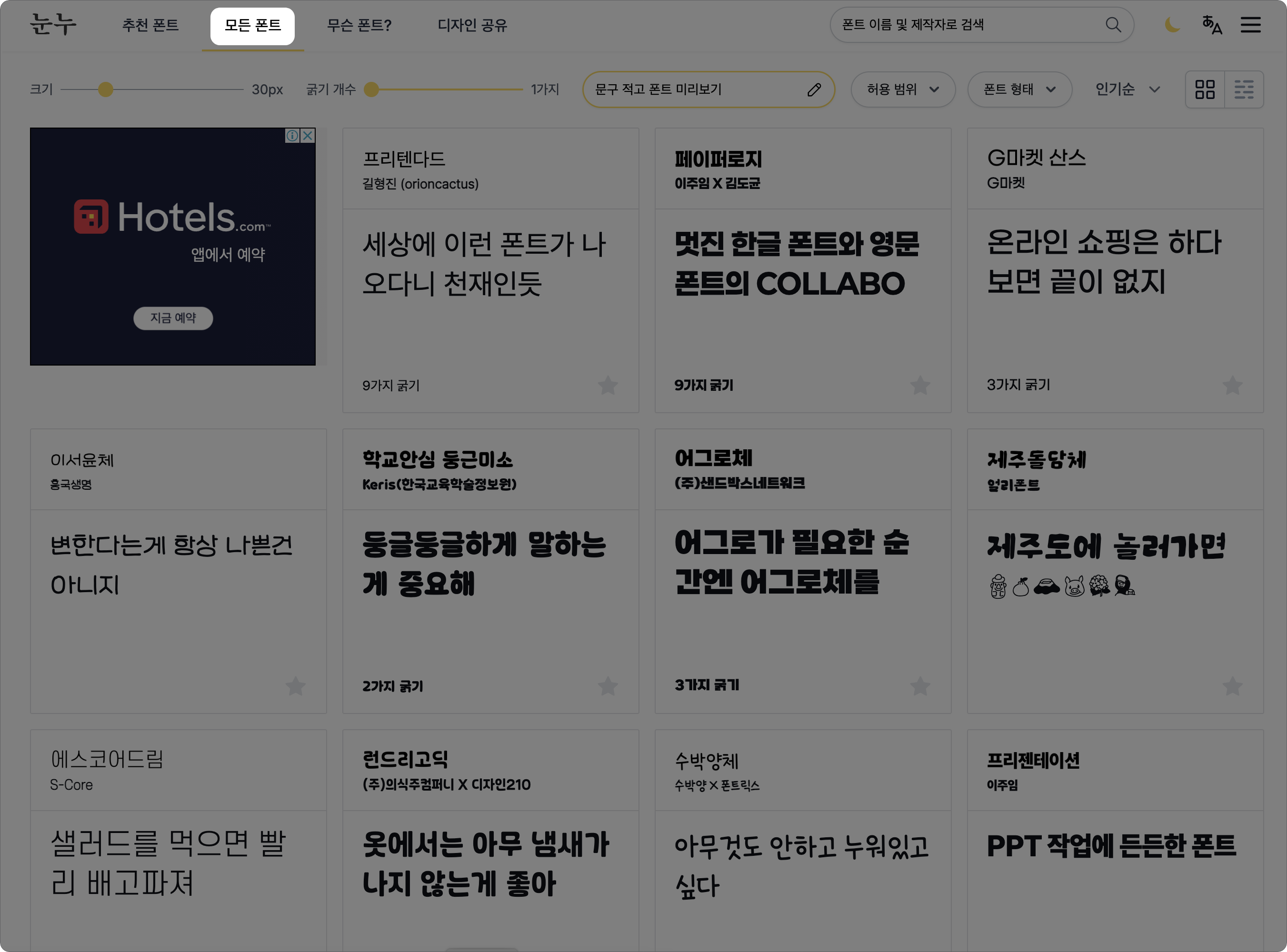Open the 프리젠테이션 font title
Viewport: 1287px width, 952px height.
1033,760
